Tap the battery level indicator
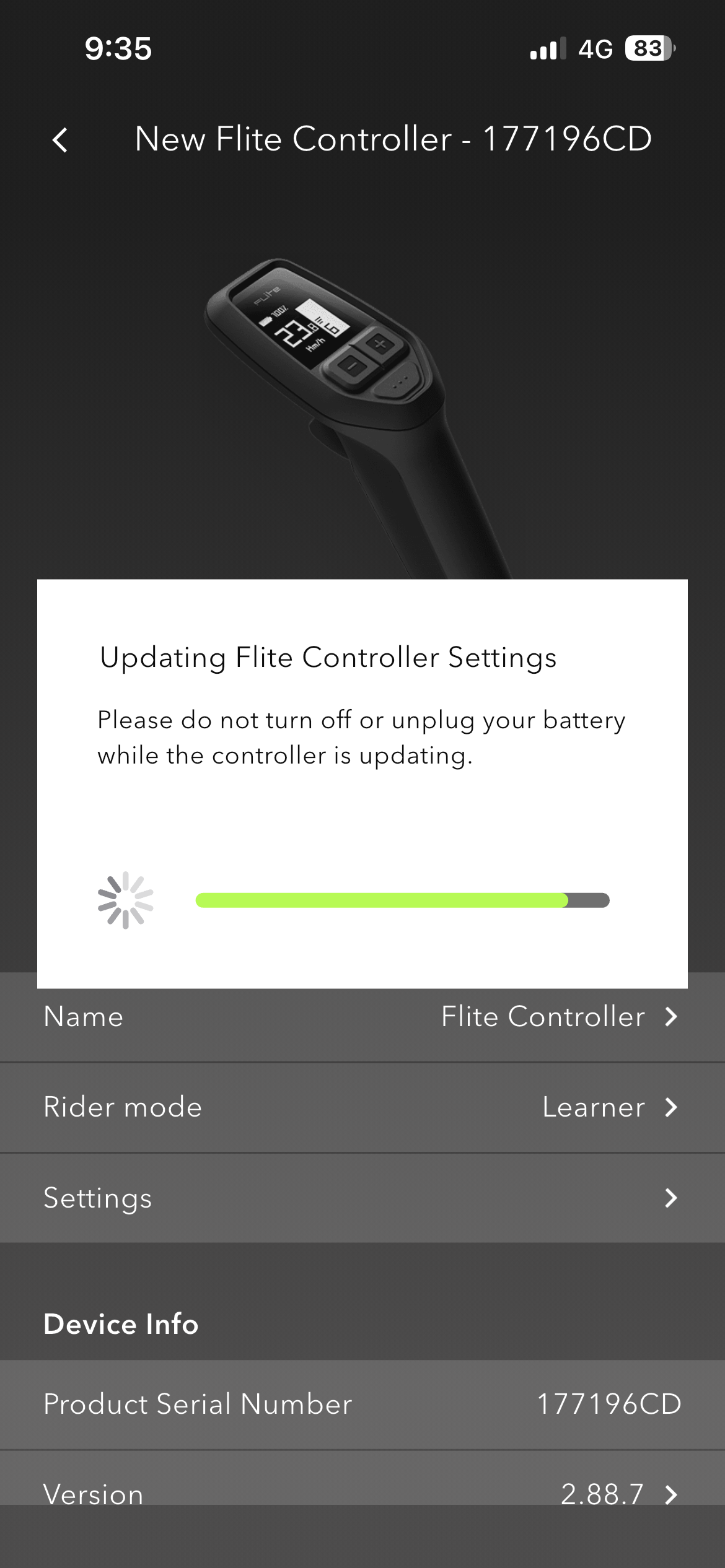The width and height of the screenshot is (725, 1568). [x=650, y=48]
